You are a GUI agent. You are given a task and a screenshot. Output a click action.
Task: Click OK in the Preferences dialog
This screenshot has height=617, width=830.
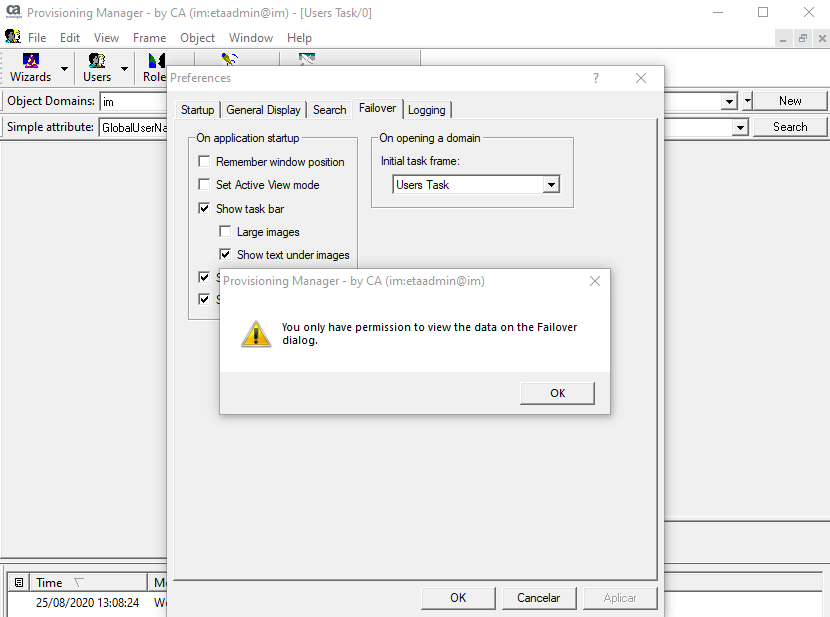click(x=458, y=598)
